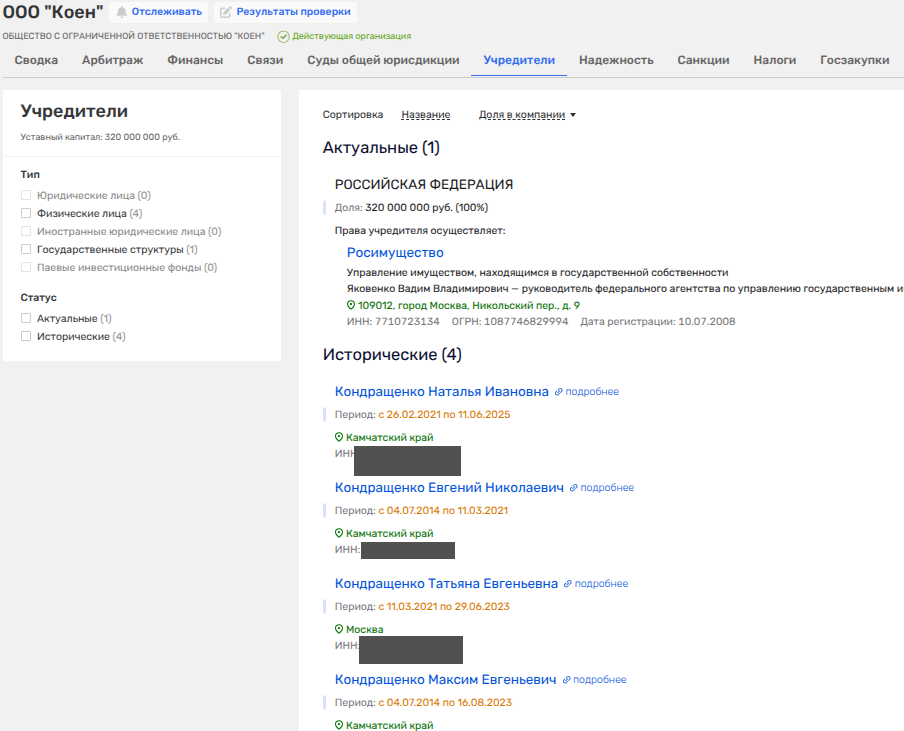This screenshot has height=731, width=904.
Task: Click the Москва location under Татьяна Евгеньевна
Action: click(x=364, y=630)
